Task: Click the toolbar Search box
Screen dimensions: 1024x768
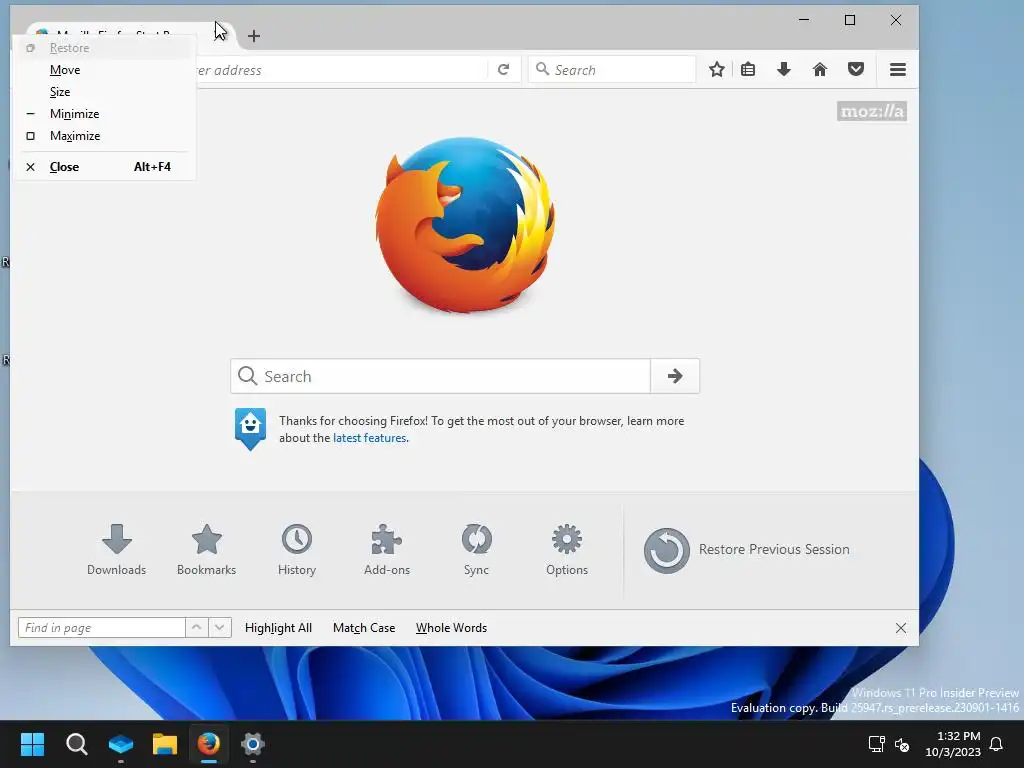Action: 612,69
